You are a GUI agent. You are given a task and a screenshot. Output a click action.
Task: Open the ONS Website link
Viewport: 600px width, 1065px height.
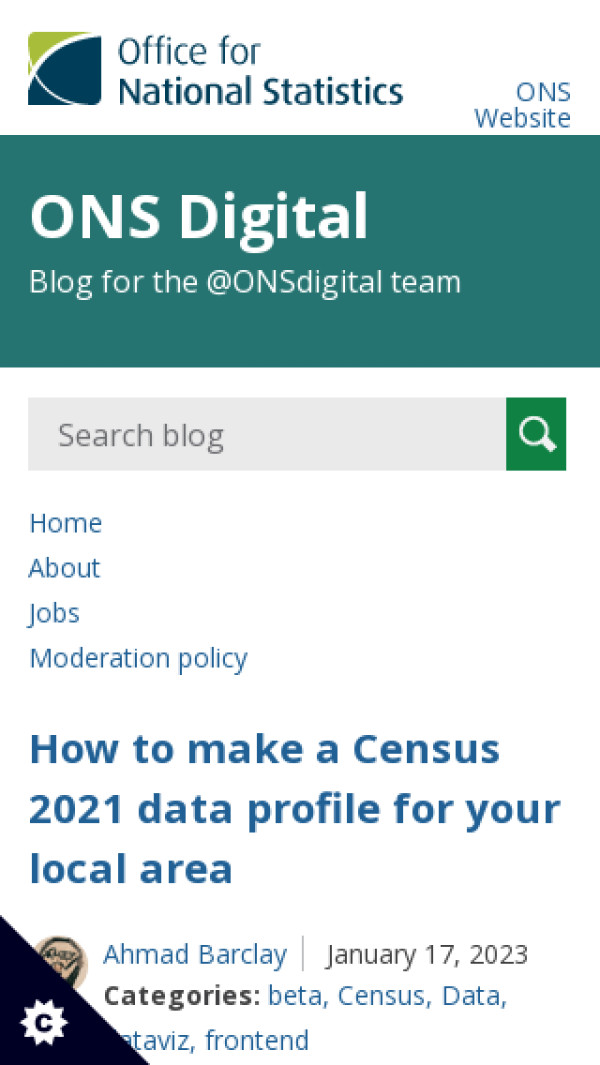(522, 105)
